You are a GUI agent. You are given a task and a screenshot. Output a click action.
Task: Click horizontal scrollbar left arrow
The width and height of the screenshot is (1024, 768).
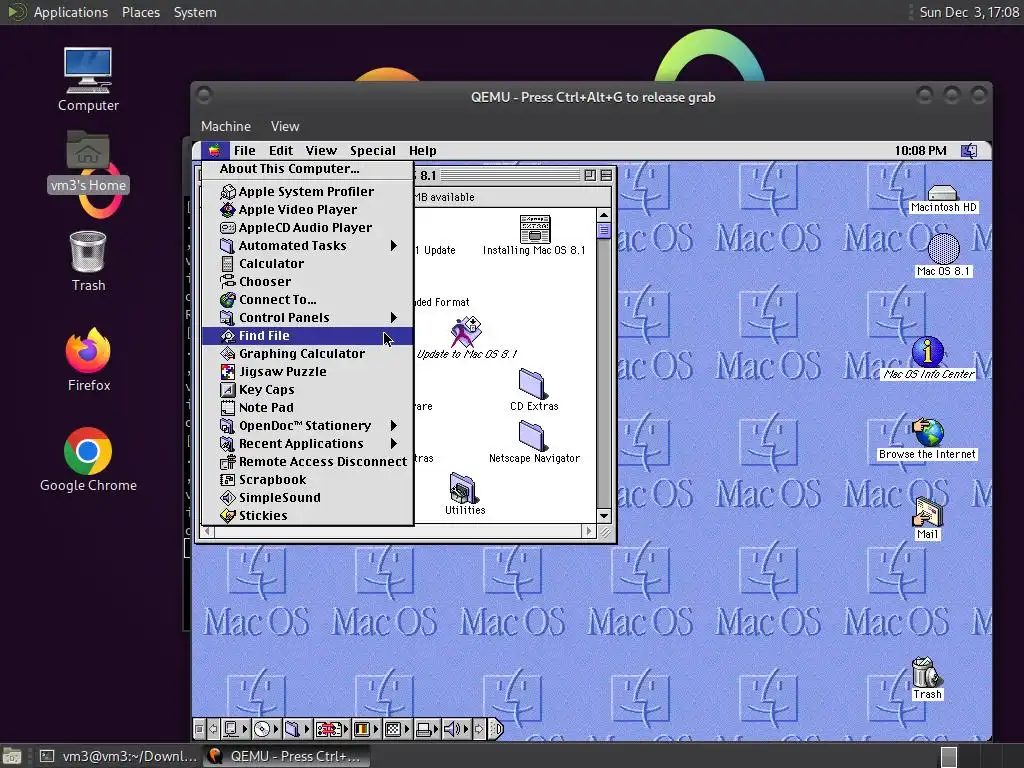coord(208,532)
